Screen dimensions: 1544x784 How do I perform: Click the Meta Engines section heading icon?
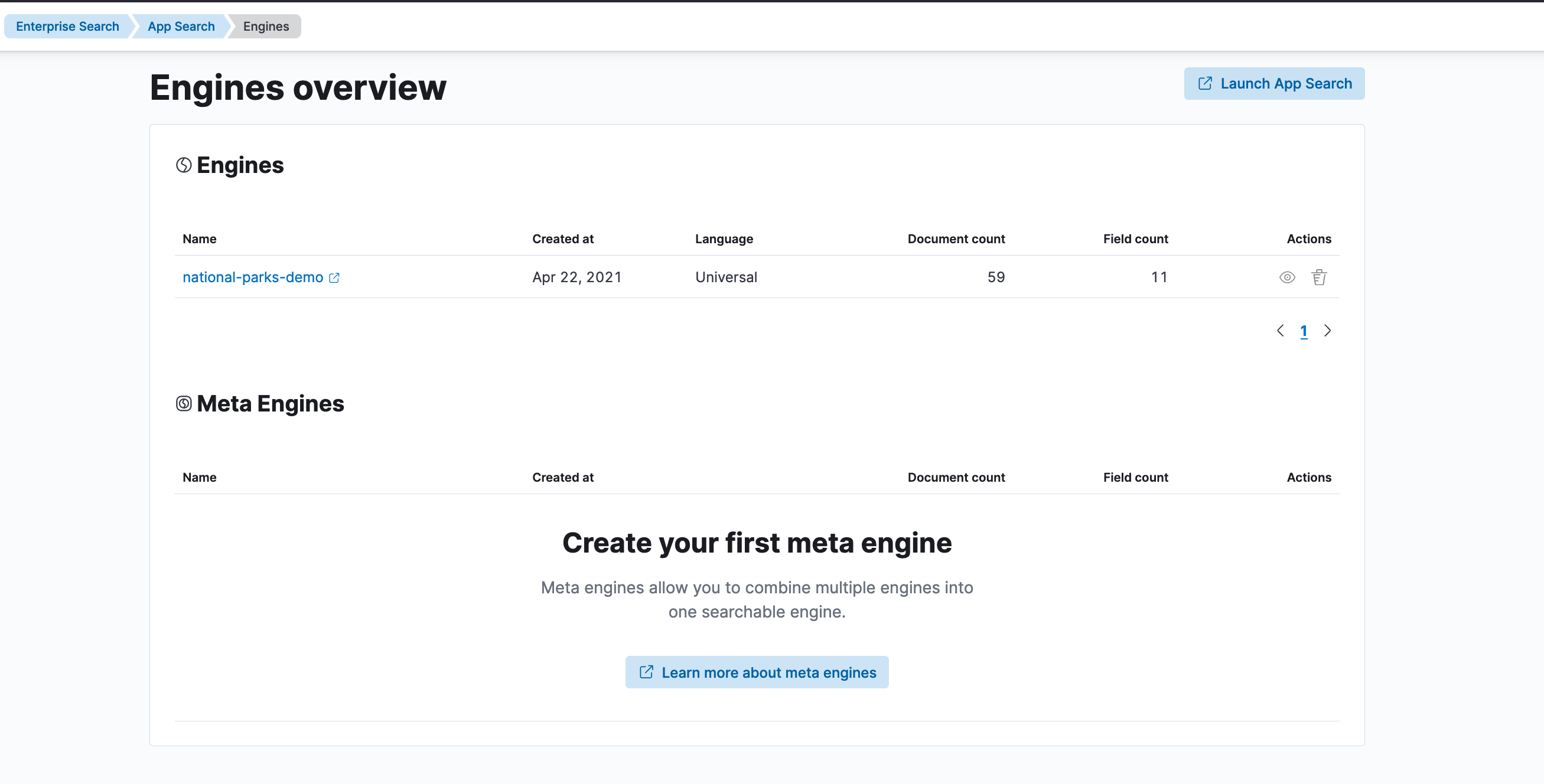click(x=184, y=404)
